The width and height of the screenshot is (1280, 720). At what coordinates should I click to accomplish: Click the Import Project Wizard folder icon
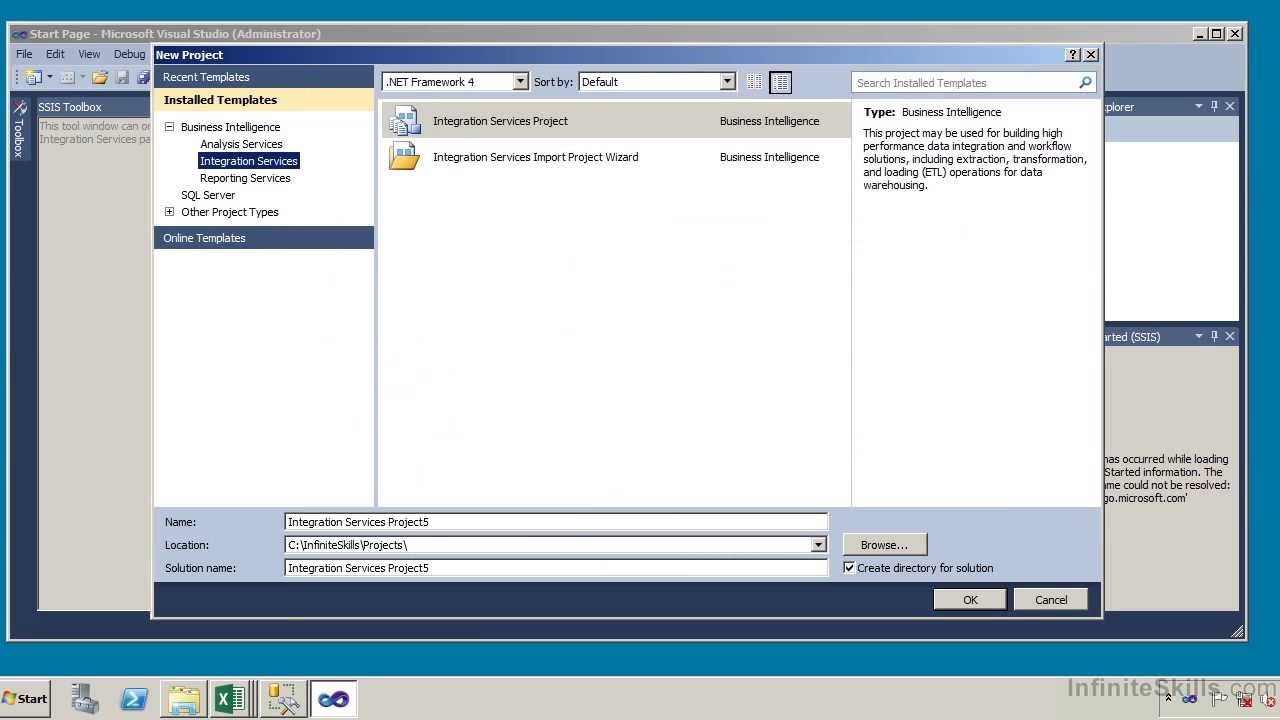404,157
